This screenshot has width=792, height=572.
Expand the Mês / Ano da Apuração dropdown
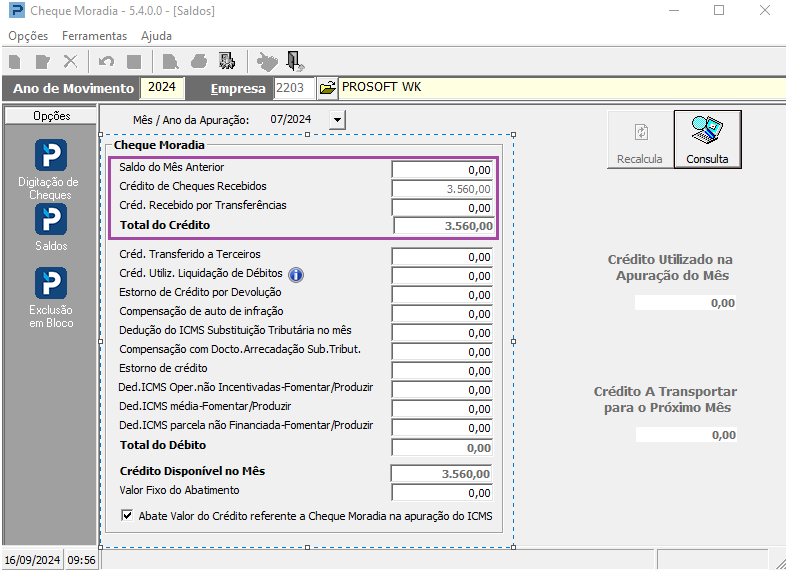point(337,120)
